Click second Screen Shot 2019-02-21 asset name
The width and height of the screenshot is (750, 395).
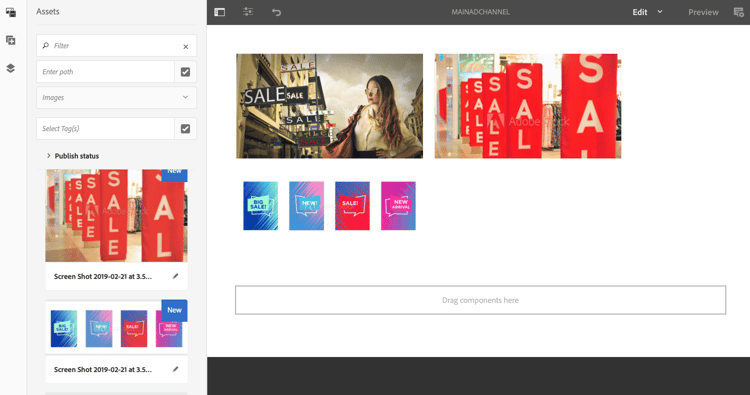click(103, 370)
